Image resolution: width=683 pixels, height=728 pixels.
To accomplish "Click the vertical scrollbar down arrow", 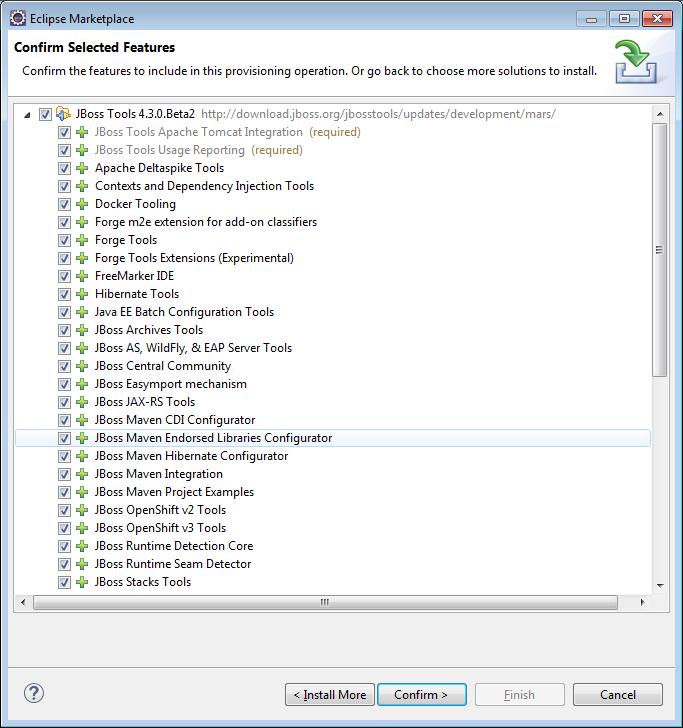I will [x=660, y=586].
